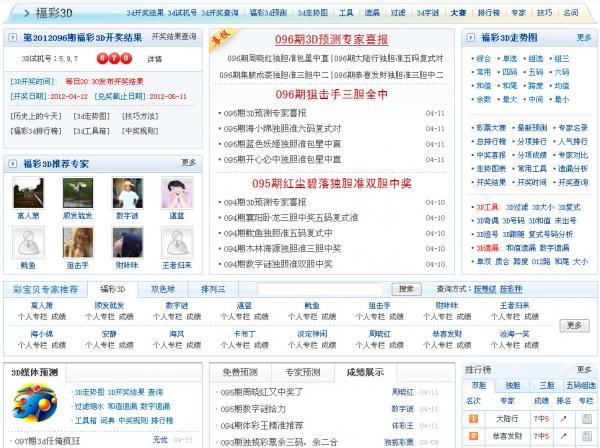Click 更多 link in 福彩3D走势图 header
The image size is (600, 448).
click(584, 37)
